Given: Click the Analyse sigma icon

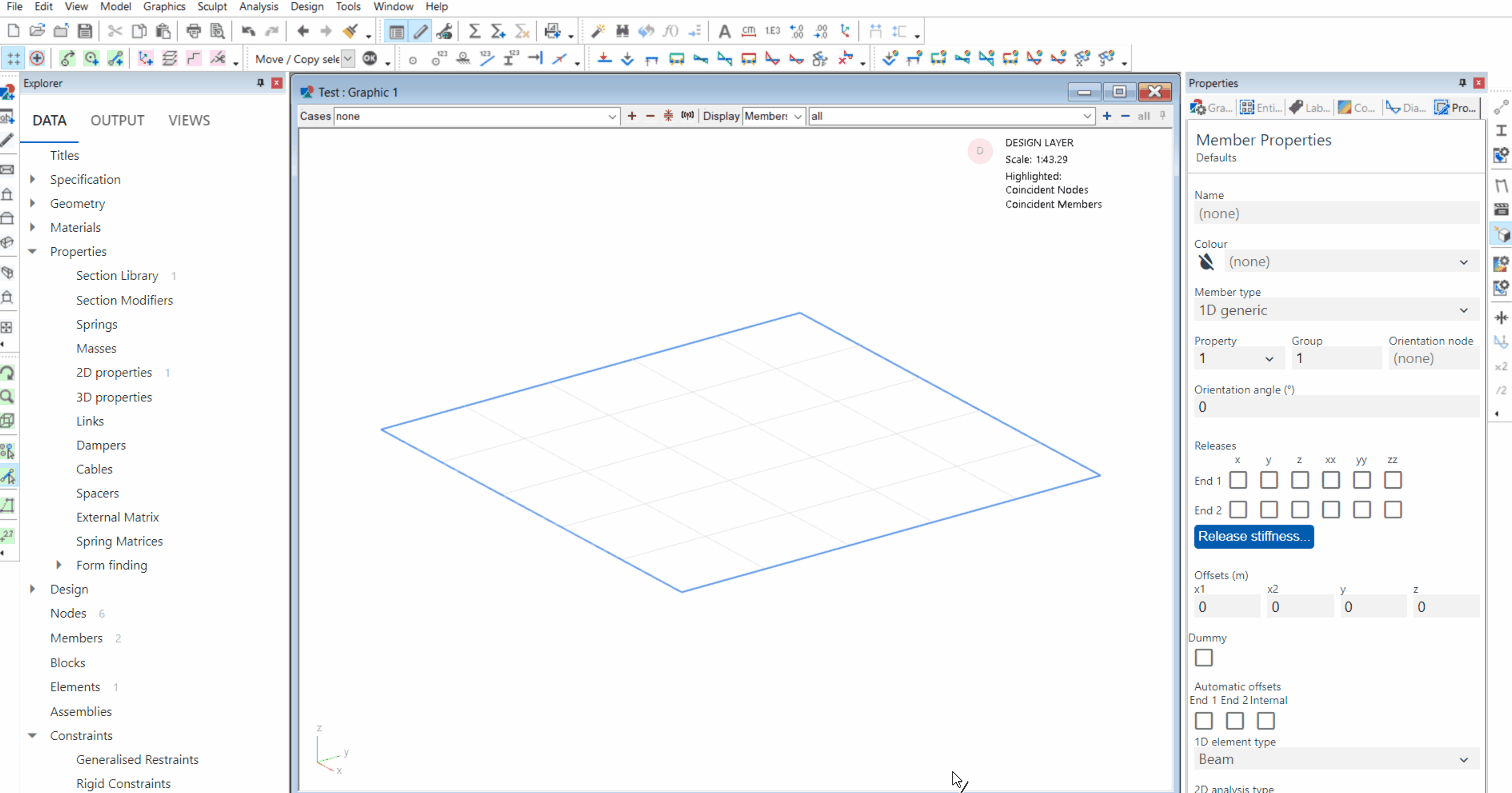Looking at the screenshot, I should [x=474, y=31].
